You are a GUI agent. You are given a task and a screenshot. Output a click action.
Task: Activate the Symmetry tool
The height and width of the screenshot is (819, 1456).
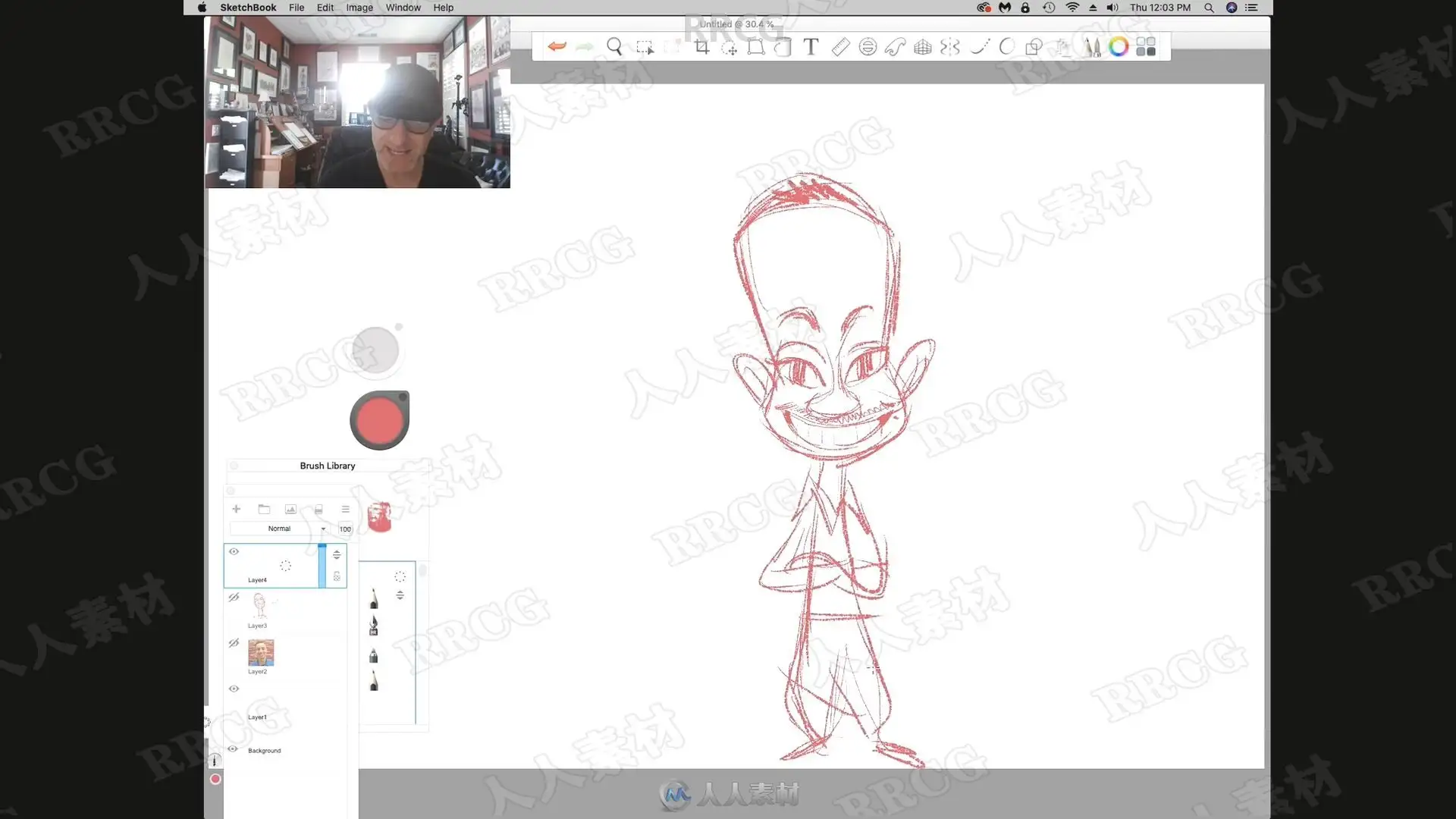[949, 47]
